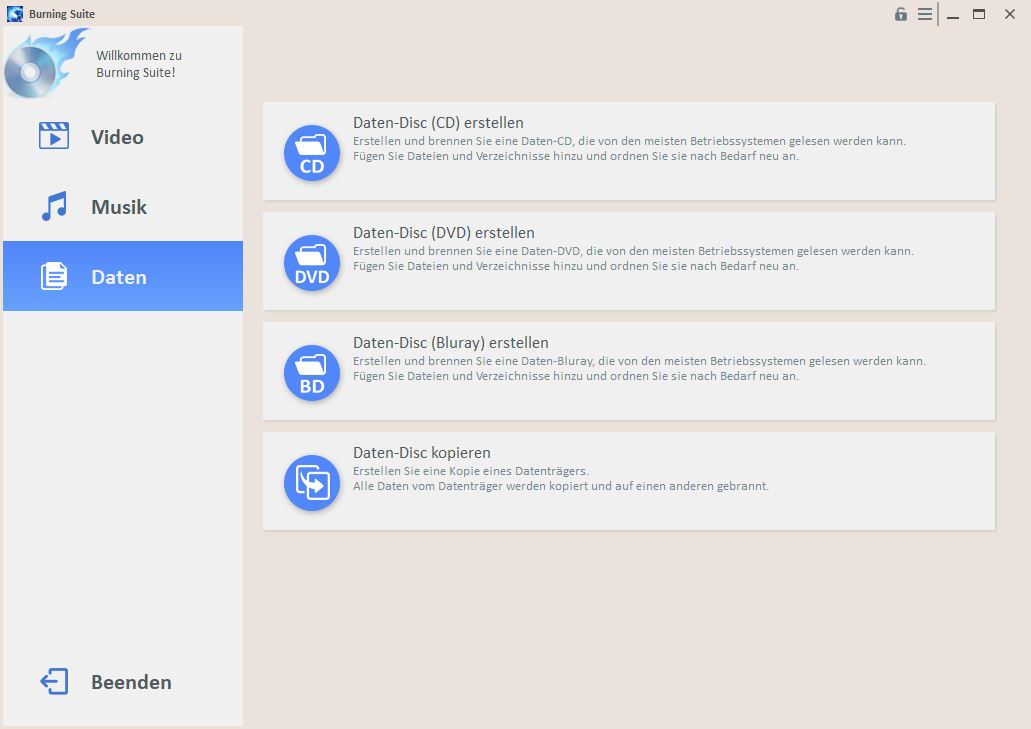1031x729 pixels.
Task: Open "Daten-Disc (CD) erstellen" title
Action: (438, 123)
